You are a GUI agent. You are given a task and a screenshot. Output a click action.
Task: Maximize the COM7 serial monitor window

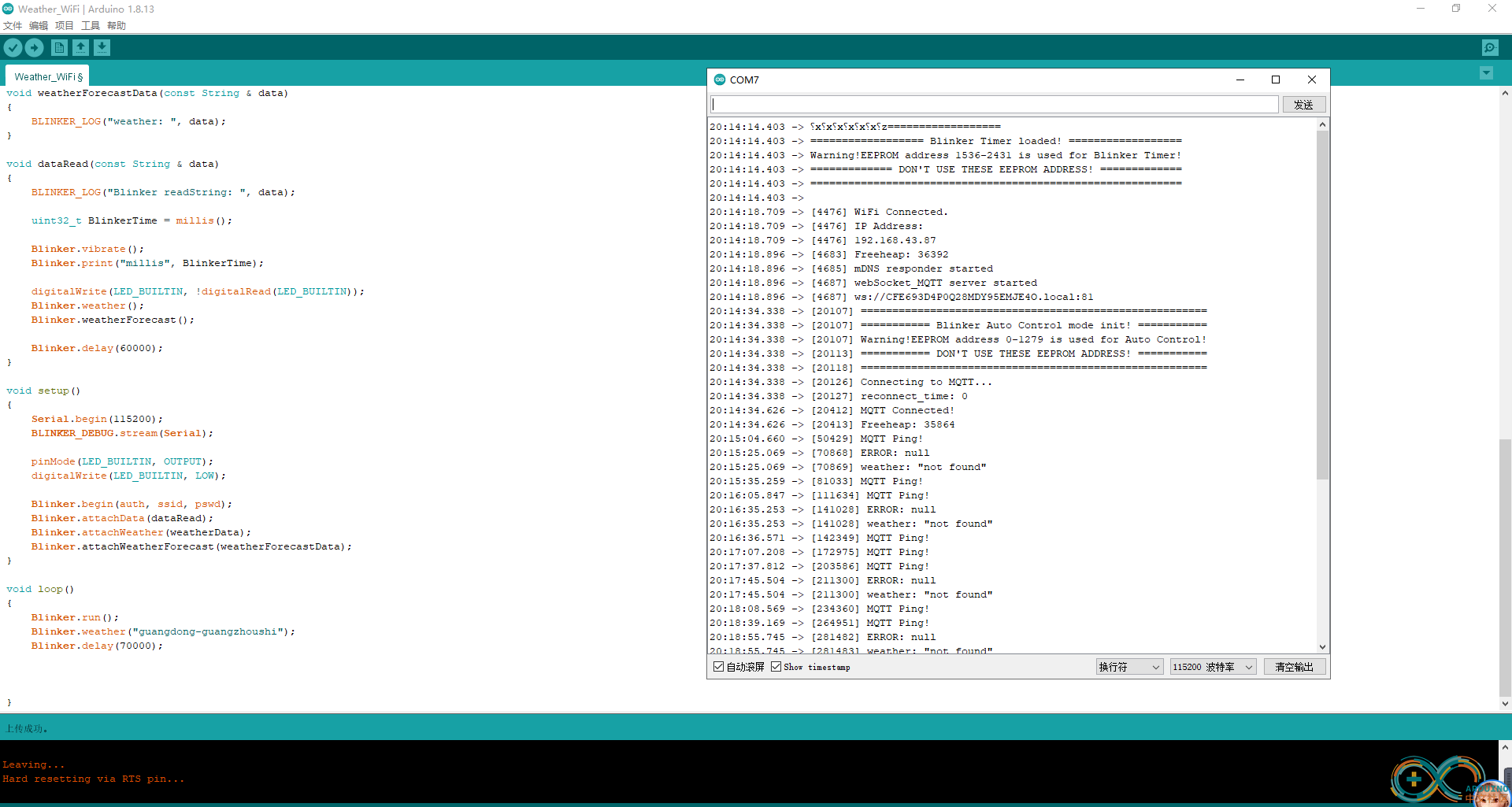point(1276,80)
